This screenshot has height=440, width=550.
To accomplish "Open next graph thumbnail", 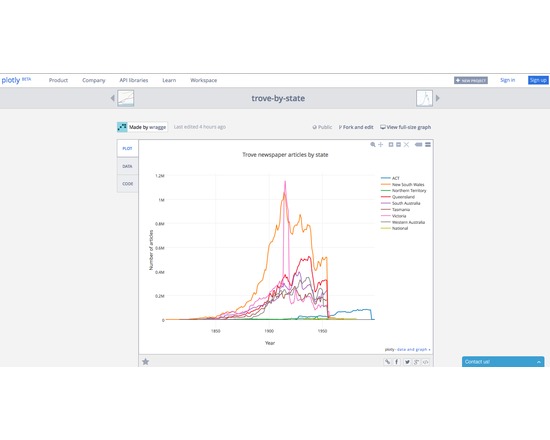I will (x=424, y=98).
